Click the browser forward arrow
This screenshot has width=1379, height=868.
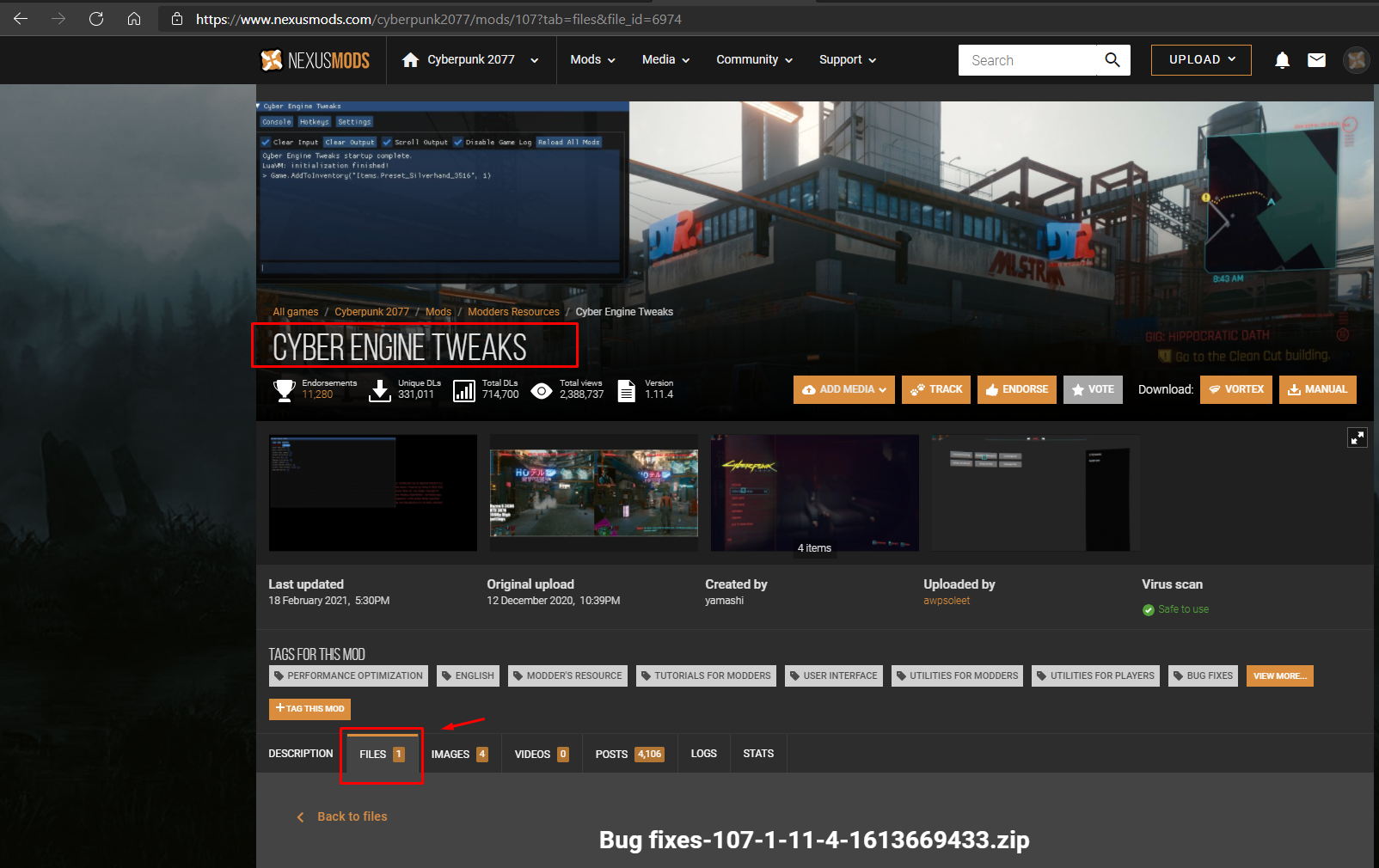point(58,18)
